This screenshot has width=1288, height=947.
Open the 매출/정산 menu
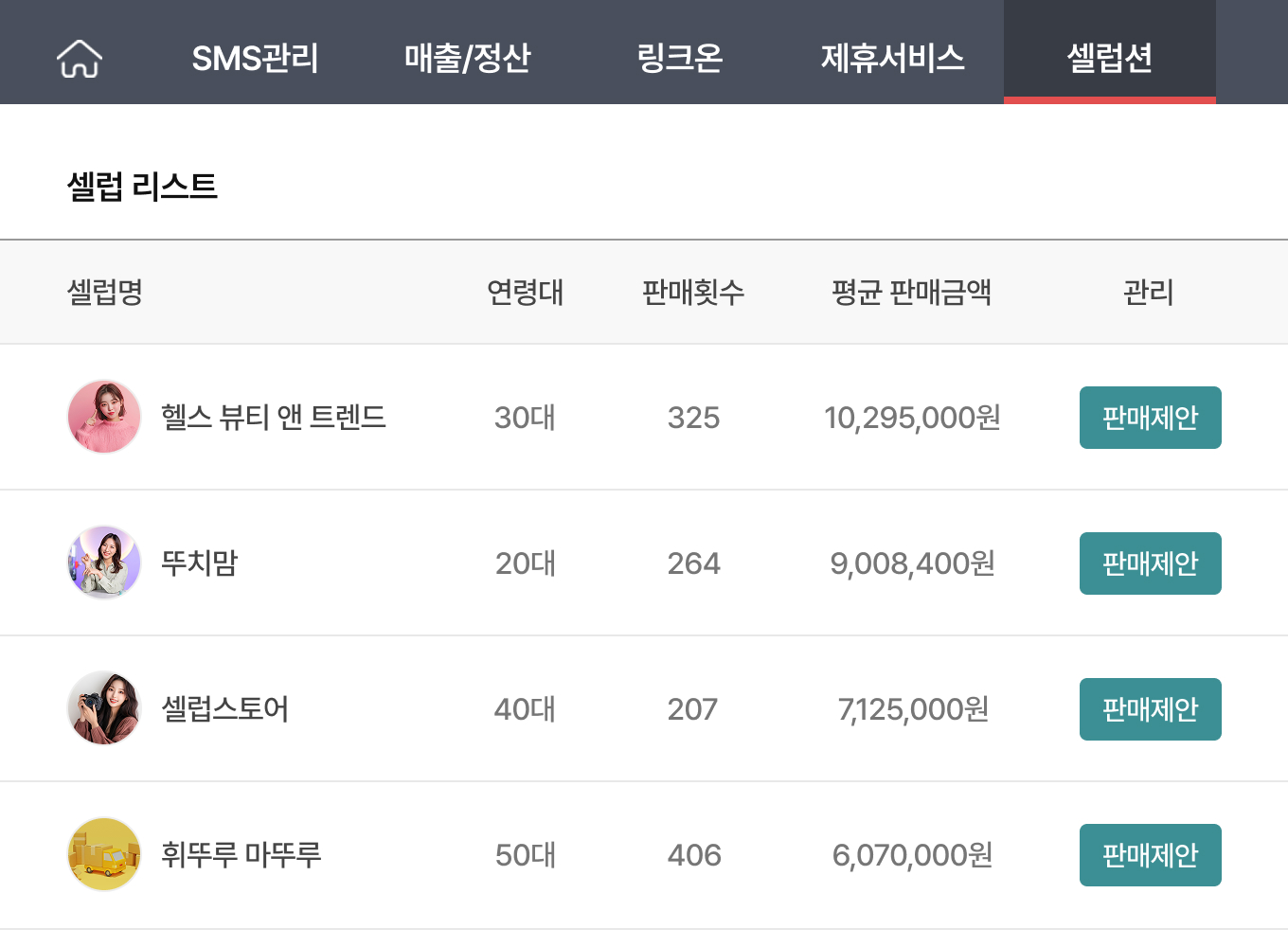click(x=468, y=58)
